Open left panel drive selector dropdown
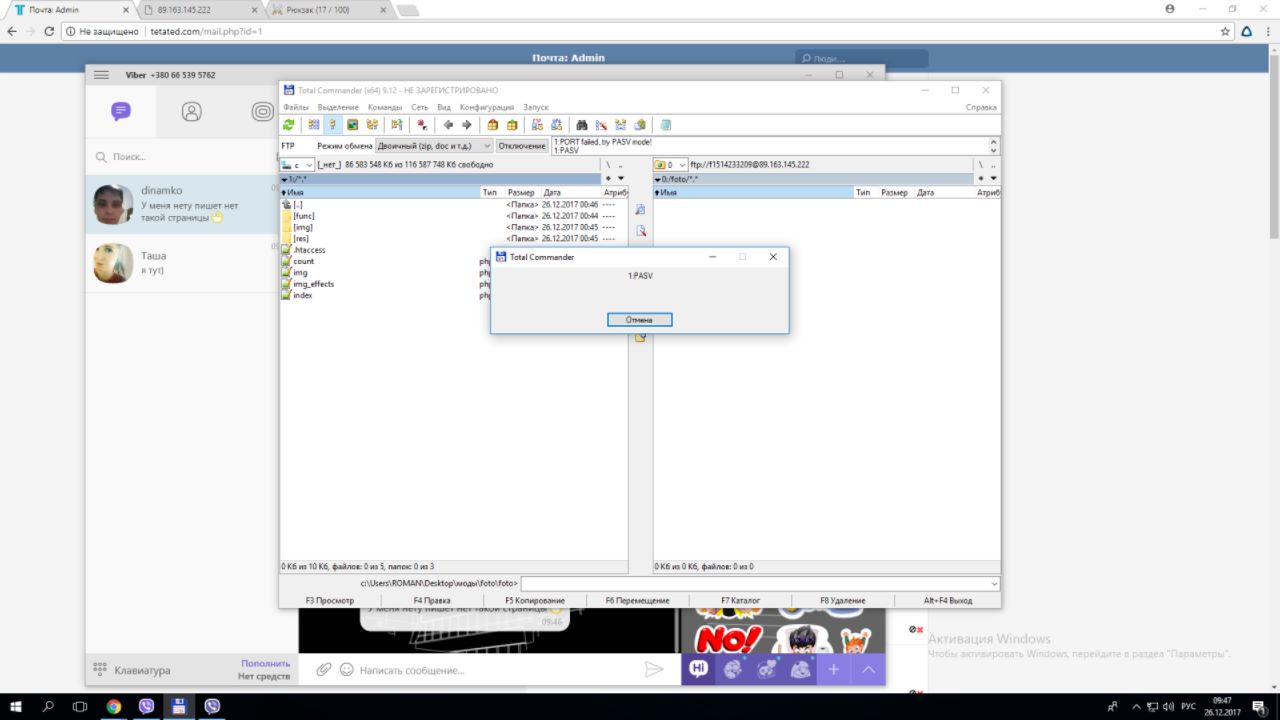Image resolution: width=1280 pixels, height=720 pixels. [x=298, y=165]
